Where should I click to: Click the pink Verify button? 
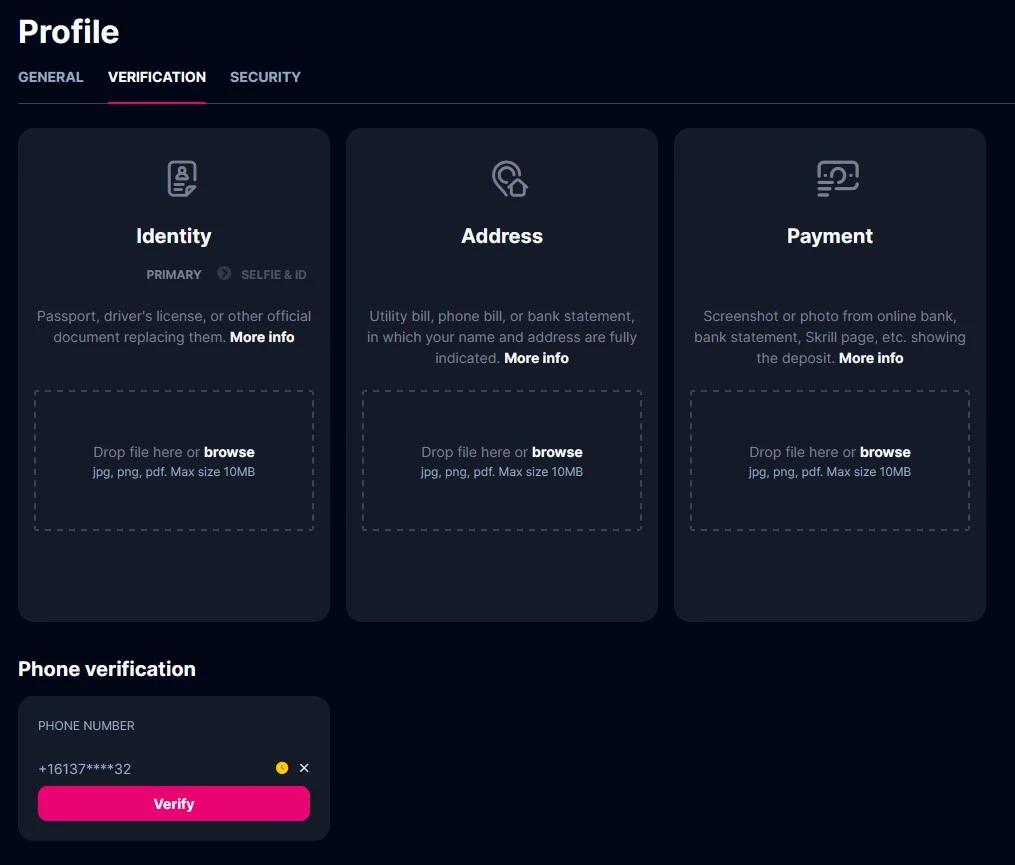tap(174, 803)
